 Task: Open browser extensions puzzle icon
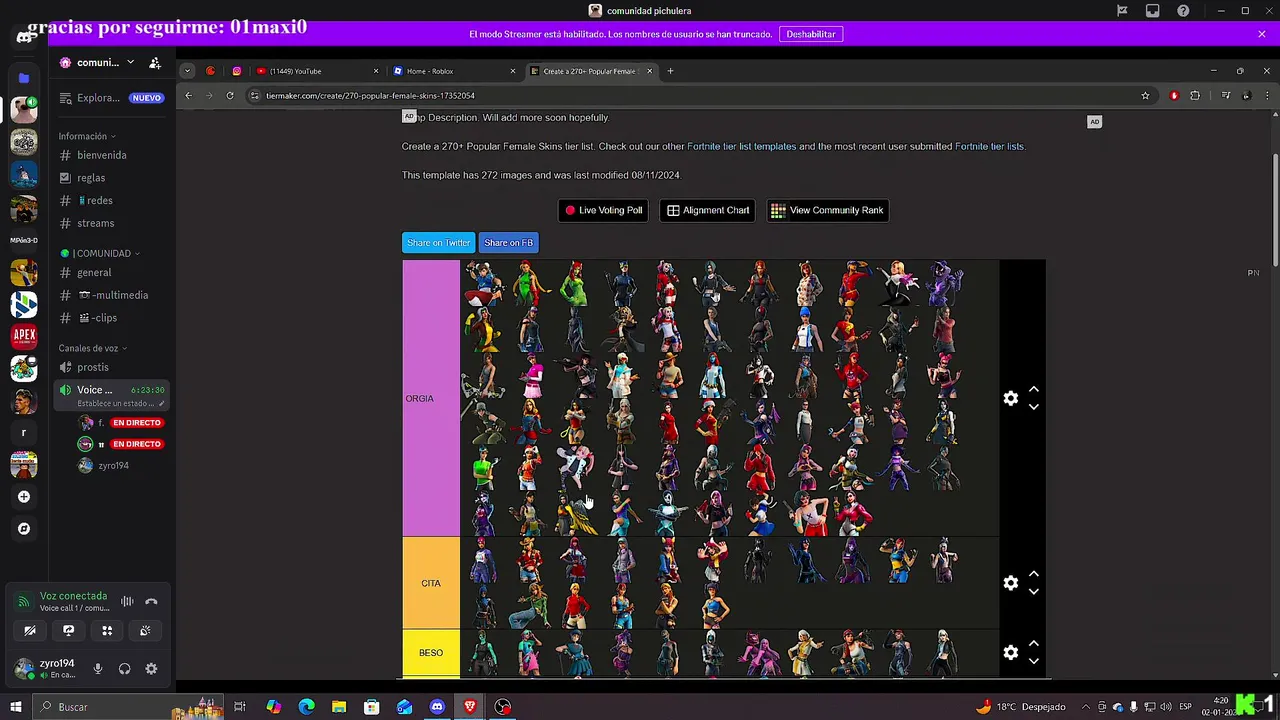point(1195,96)
